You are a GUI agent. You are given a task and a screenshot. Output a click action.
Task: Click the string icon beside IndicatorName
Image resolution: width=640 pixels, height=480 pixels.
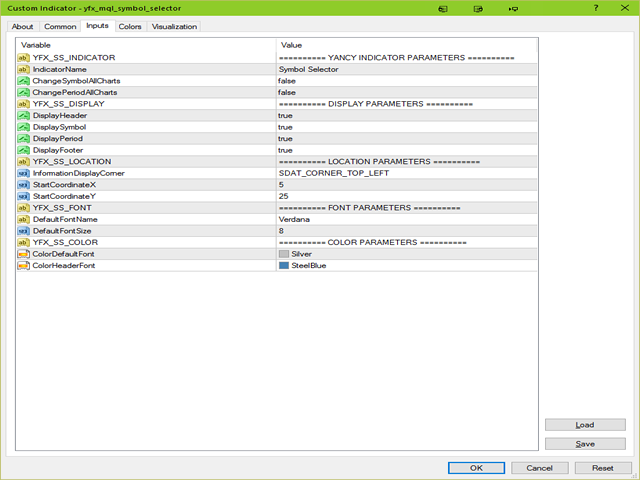pyautogui.click(x=23, y=69)
